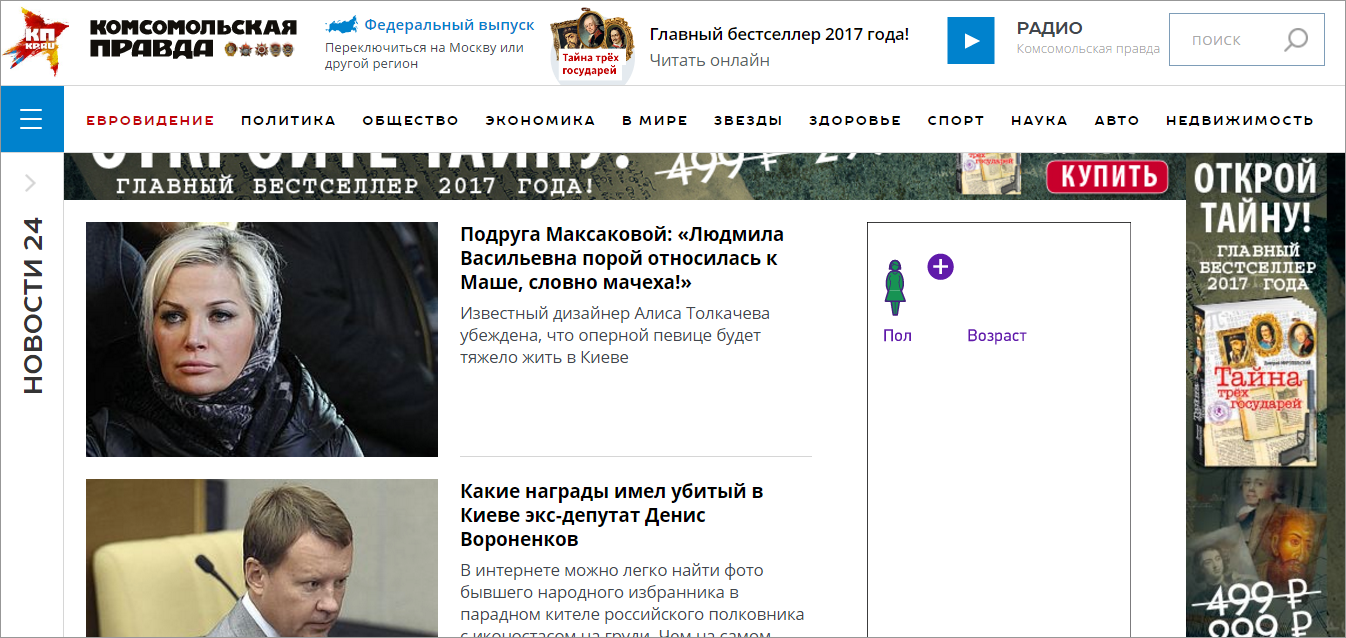Open the hamburger menu
The image size is (1346, 638).
tap(31, 119)
